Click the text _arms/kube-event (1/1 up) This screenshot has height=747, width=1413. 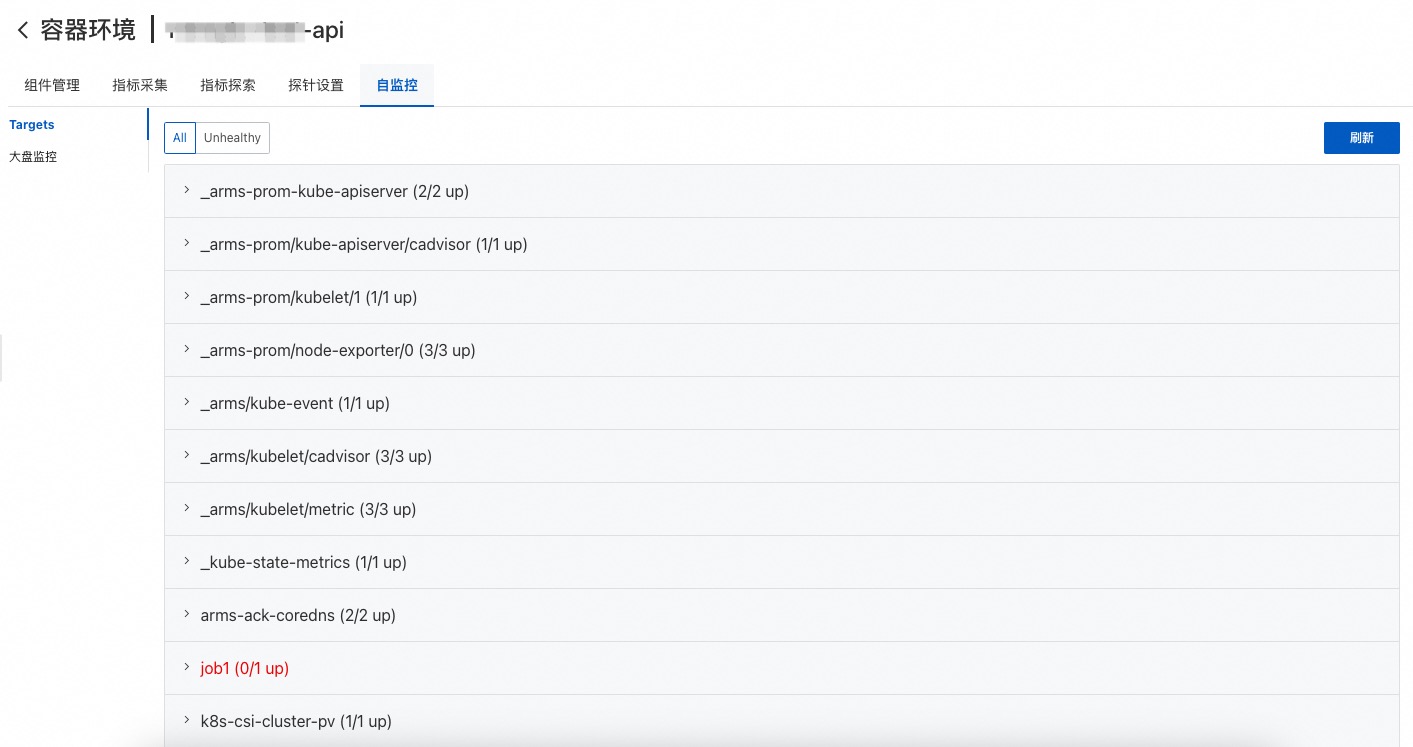click(x=295, y=403)
